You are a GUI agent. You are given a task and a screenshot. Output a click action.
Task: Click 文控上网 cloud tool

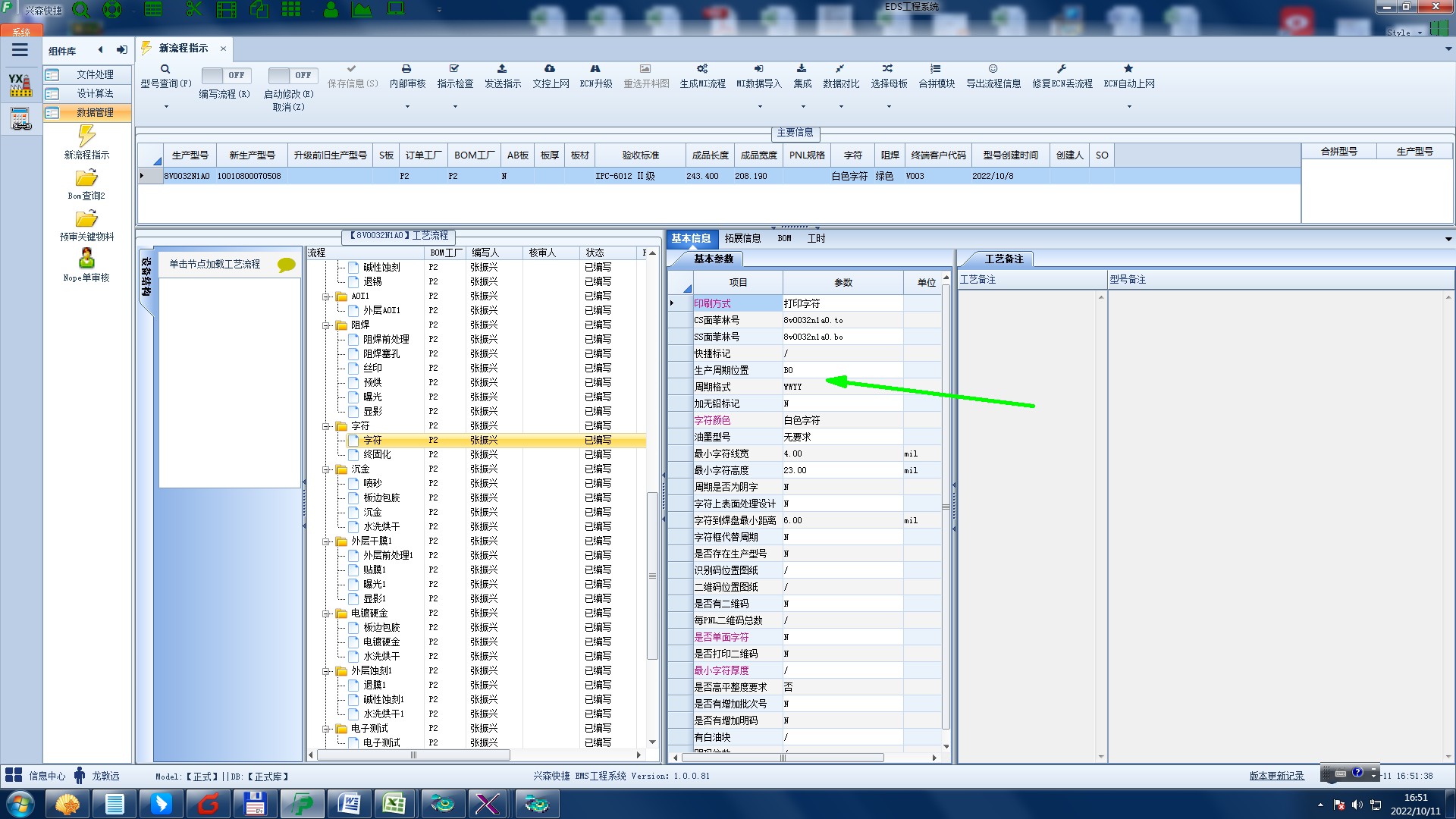pyautogui.click(x=551, y=77)
